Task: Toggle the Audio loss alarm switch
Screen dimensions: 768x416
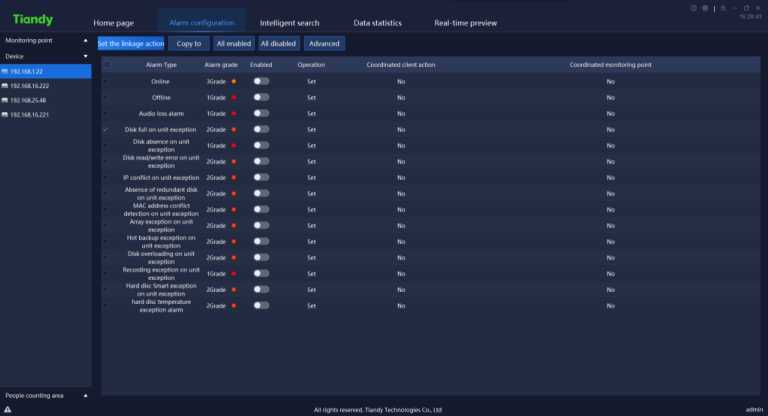Action: [x=261, y=113]
